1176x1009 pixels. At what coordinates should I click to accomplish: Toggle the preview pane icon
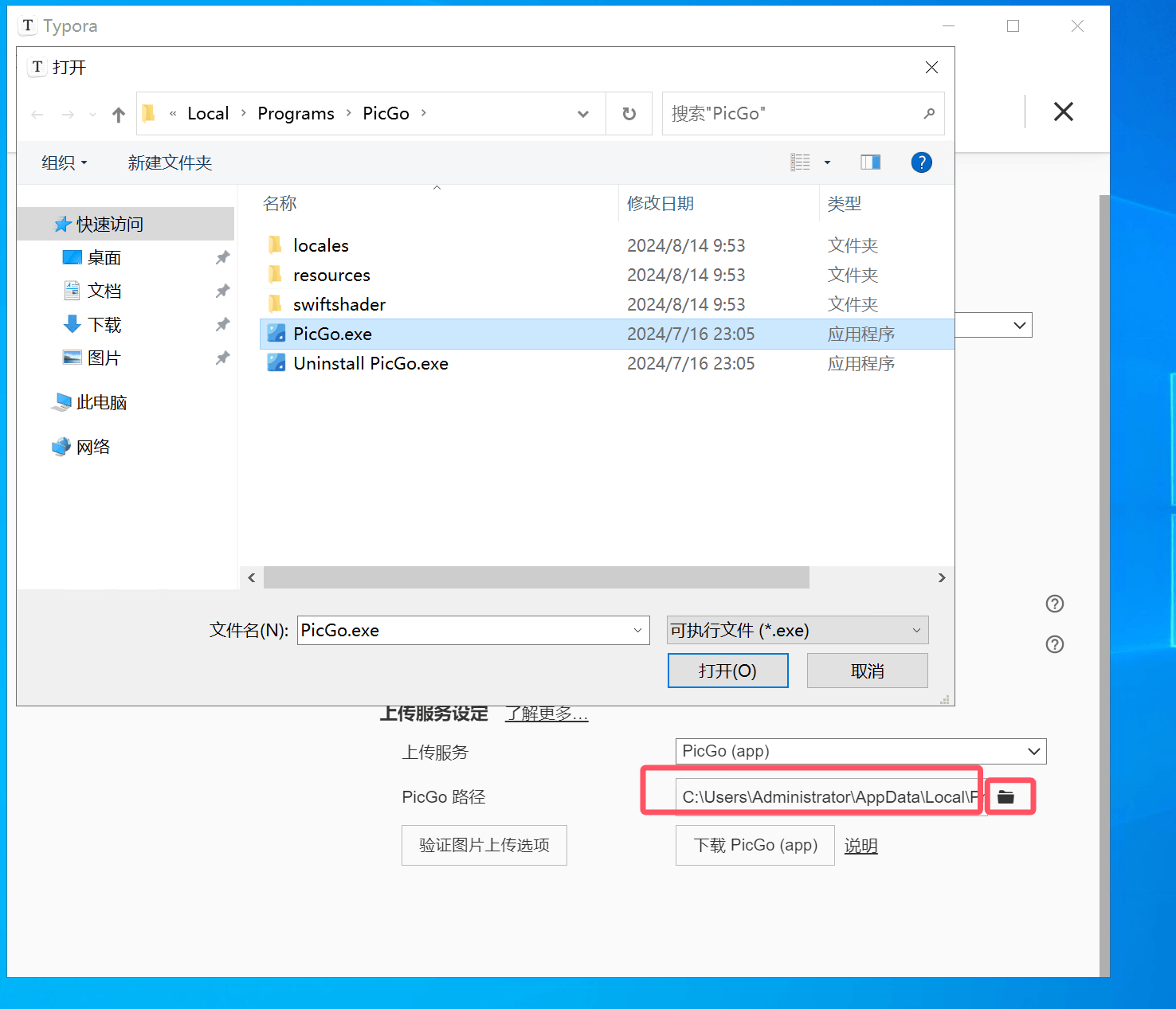click(871, 162)
